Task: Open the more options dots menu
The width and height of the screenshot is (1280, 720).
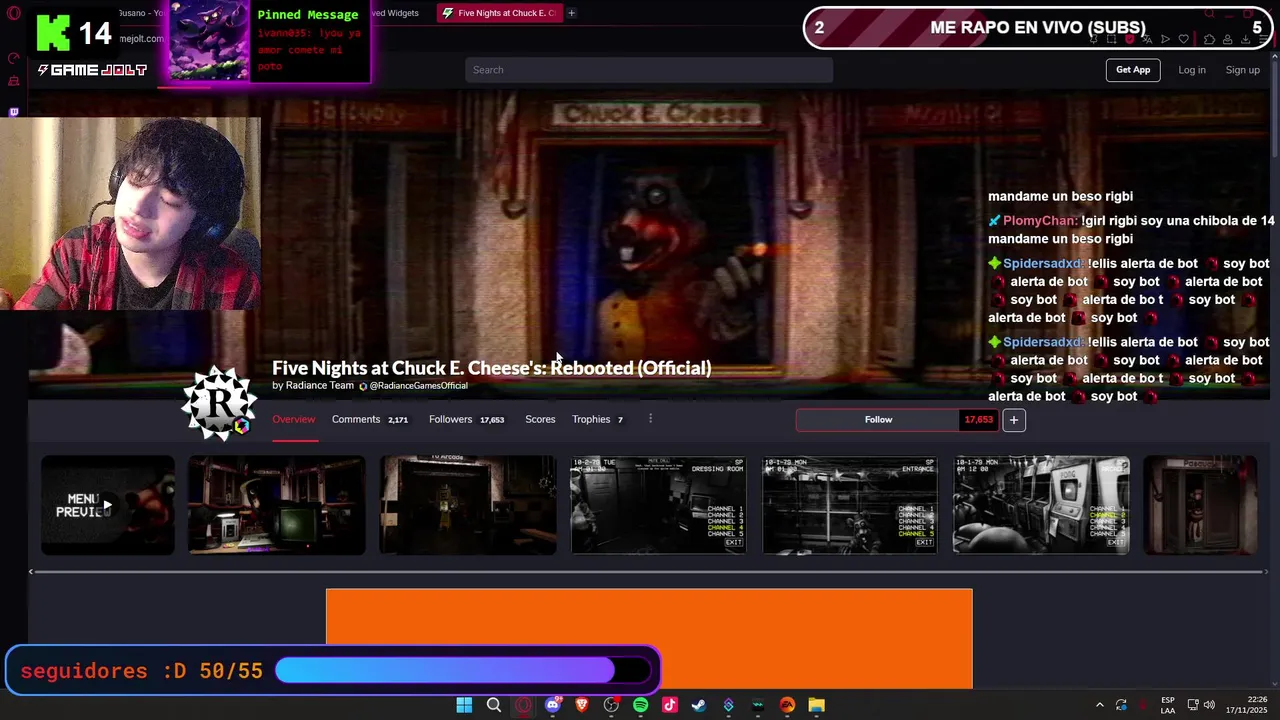Action: click(650, 419)
